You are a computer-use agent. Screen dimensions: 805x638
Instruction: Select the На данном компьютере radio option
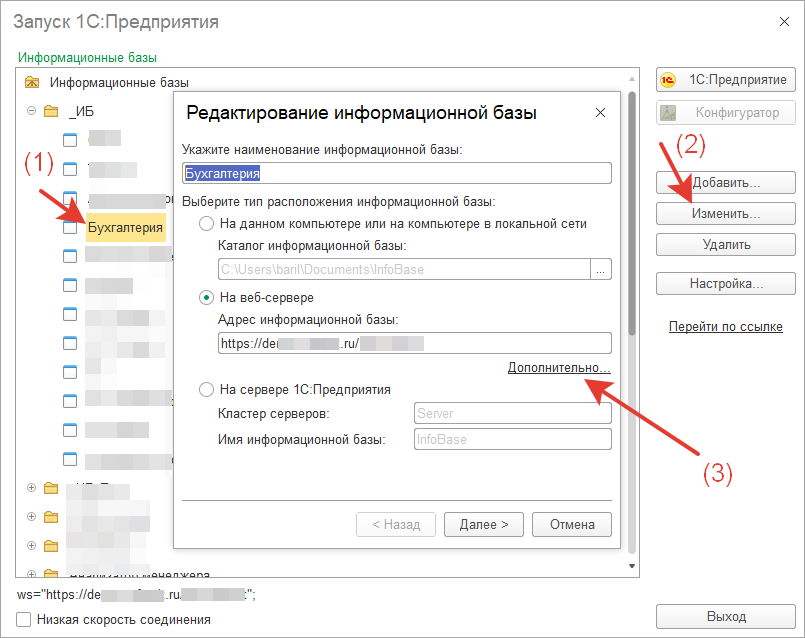pyautogui.click(x=207, y=224)
